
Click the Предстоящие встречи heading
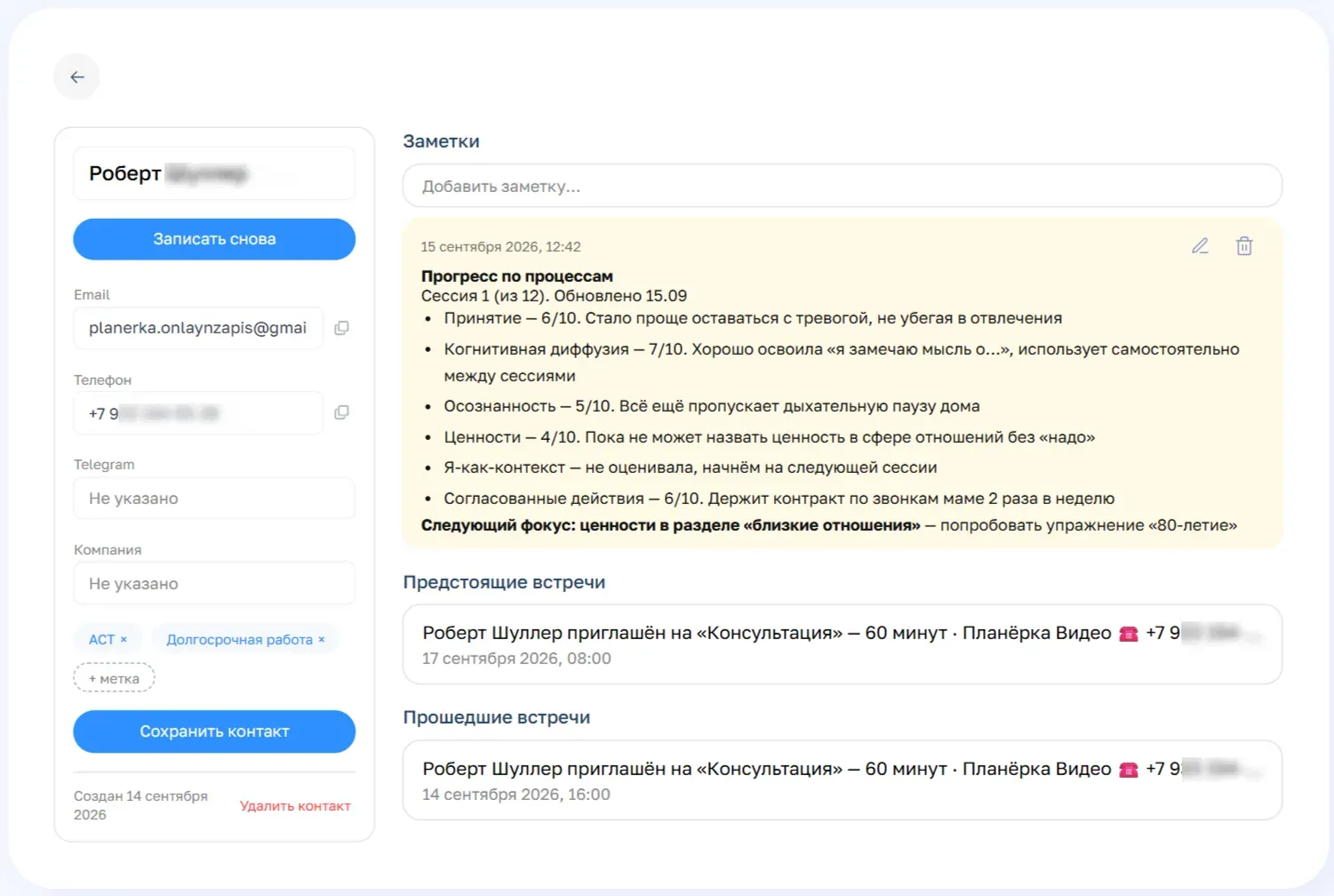click(505, 582)
